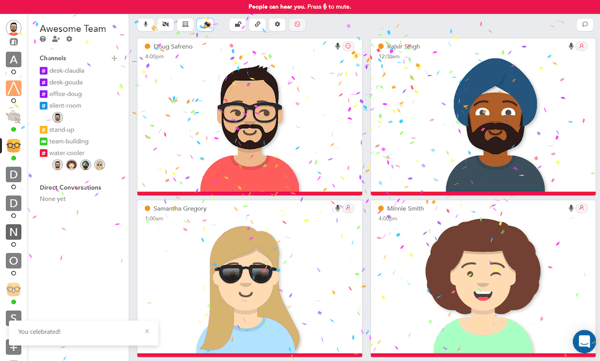Click Doug Safreno's video tile

coord(249,116)
